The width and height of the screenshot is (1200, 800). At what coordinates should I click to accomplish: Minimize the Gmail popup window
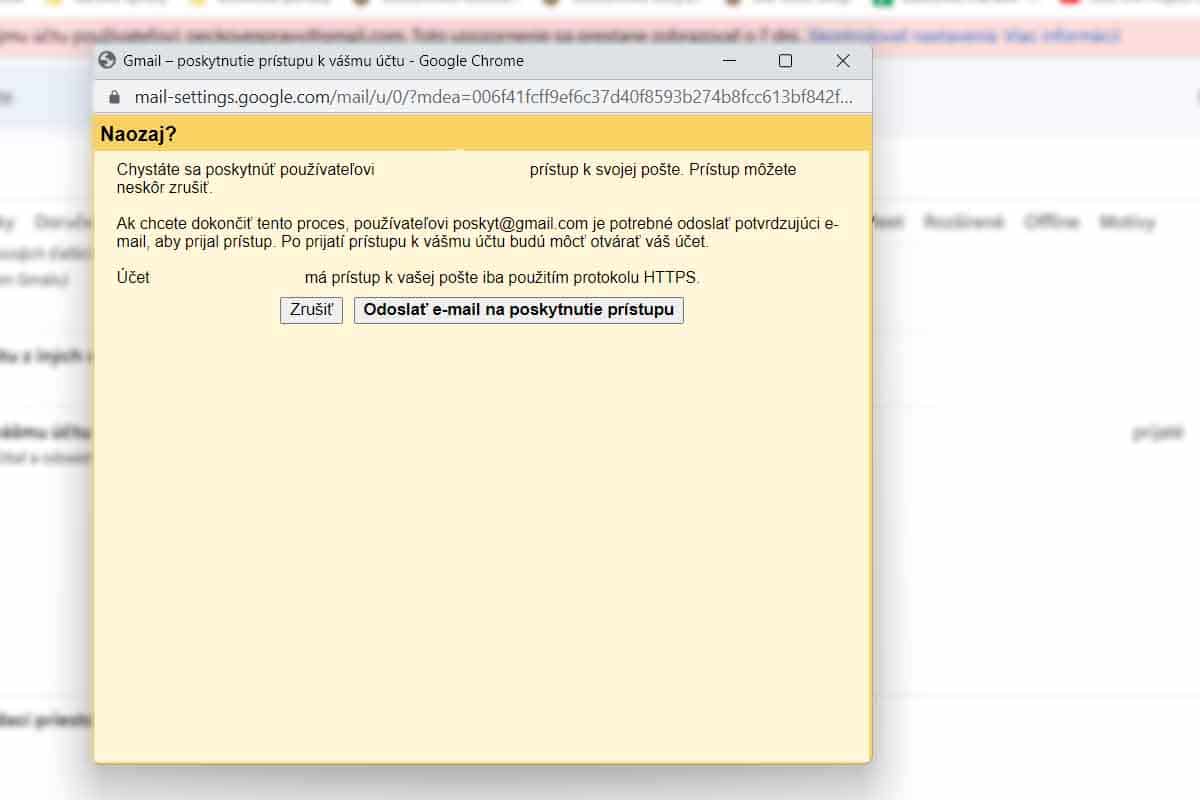tap(728, 61)
